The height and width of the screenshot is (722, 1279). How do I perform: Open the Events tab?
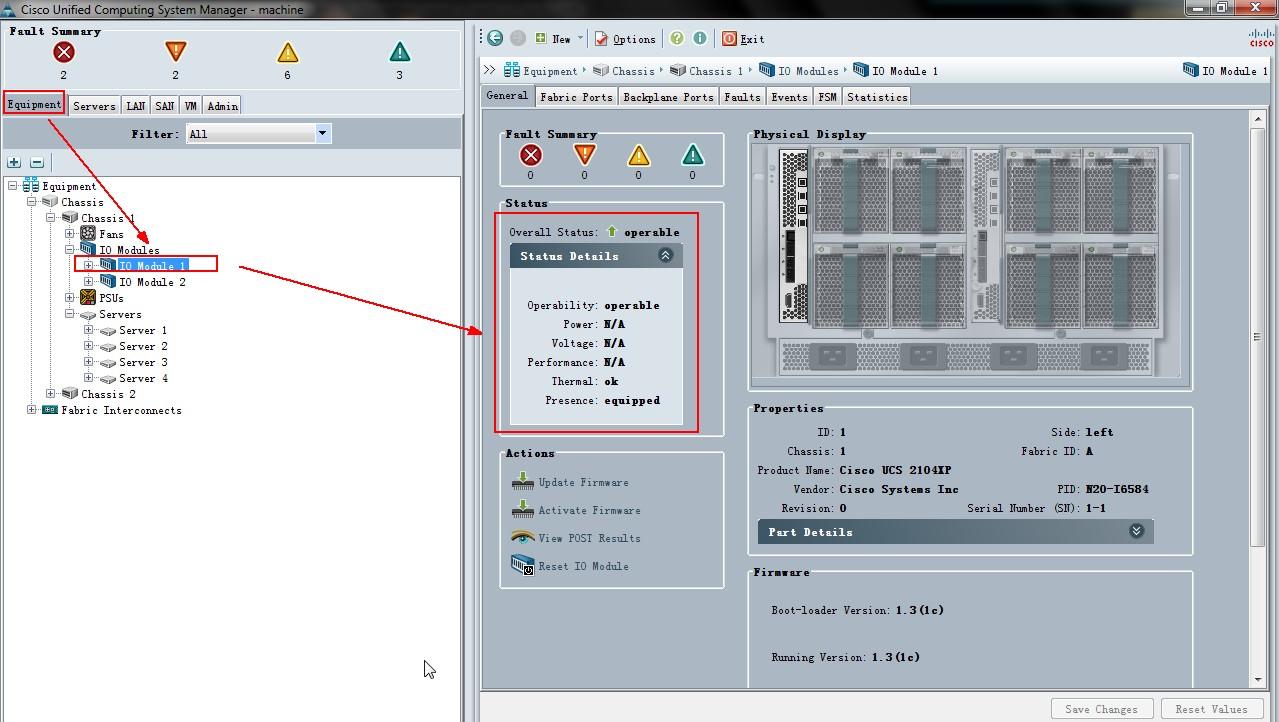tap(789, 97)
